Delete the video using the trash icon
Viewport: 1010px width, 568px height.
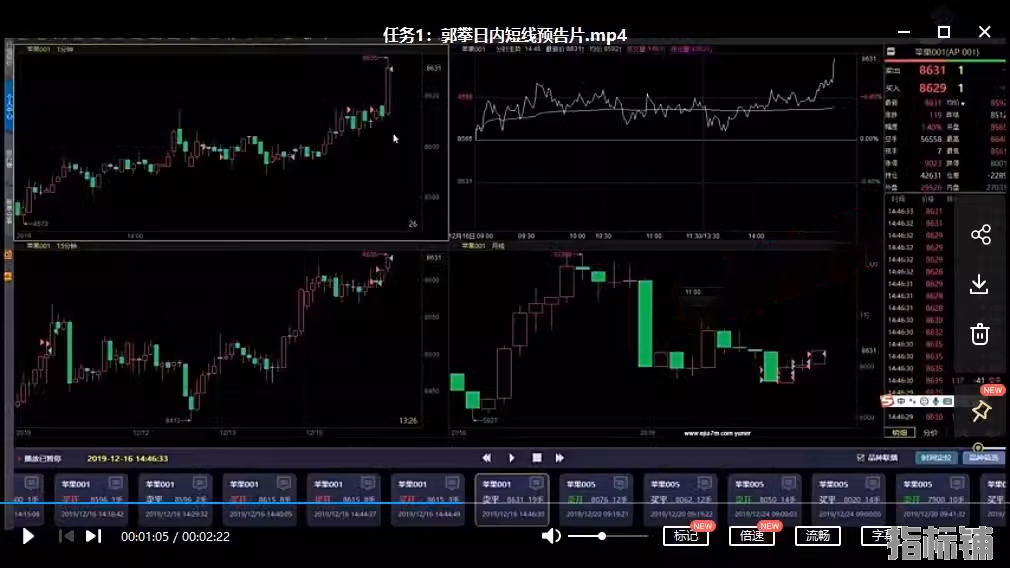(x=980, y=334)
